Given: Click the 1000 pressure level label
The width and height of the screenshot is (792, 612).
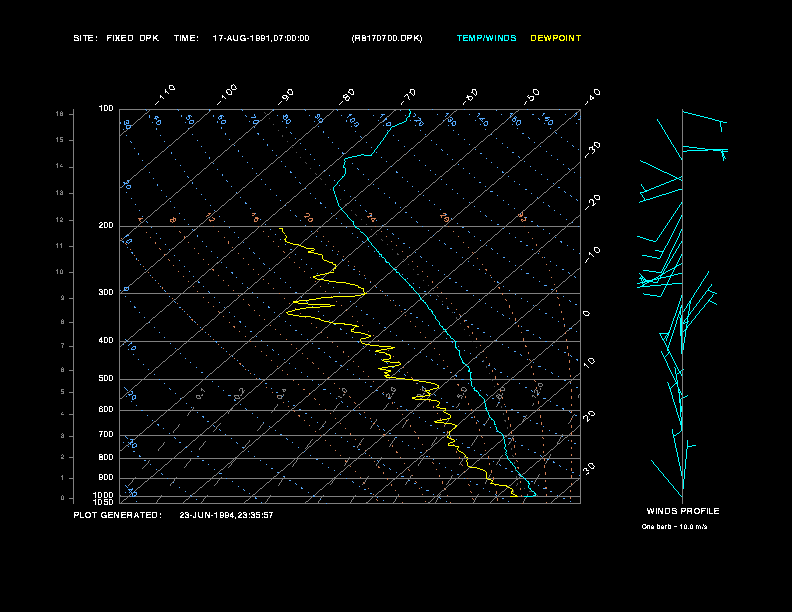Looking at the screenshot, I should pyautogui.click(x=104, y=495).
